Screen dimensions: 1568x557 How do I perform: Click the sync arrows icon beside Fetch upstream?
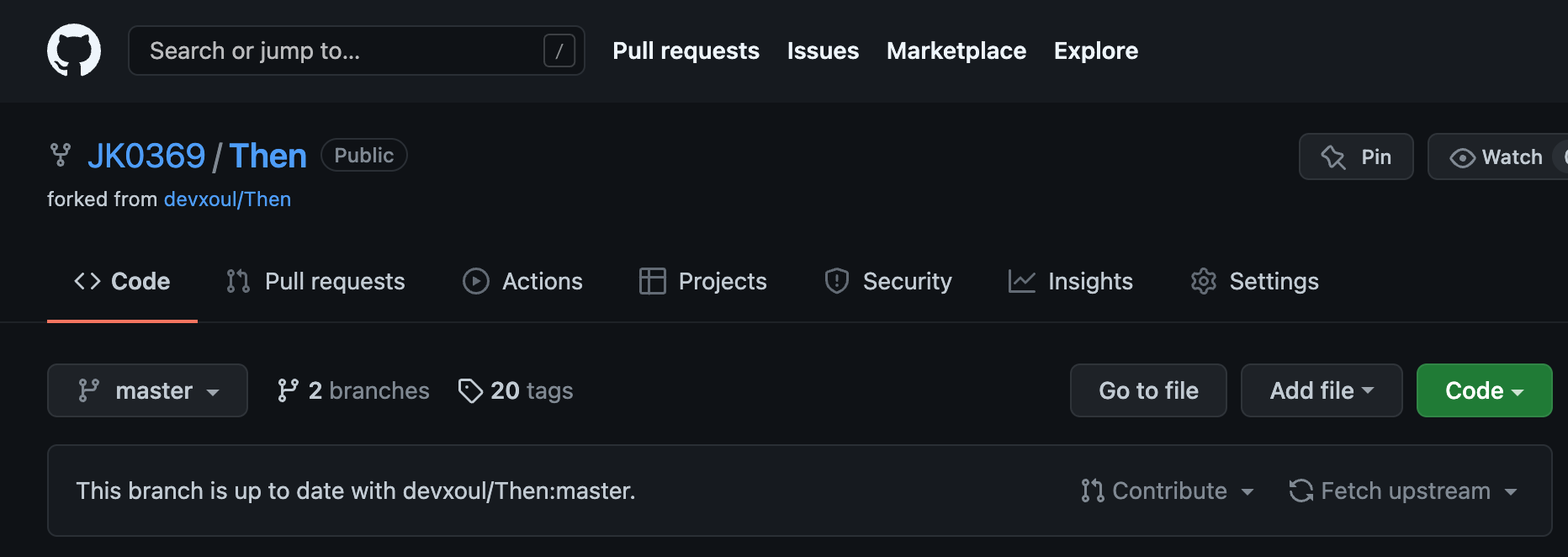pyautogui.click(x=1301, y=491)
